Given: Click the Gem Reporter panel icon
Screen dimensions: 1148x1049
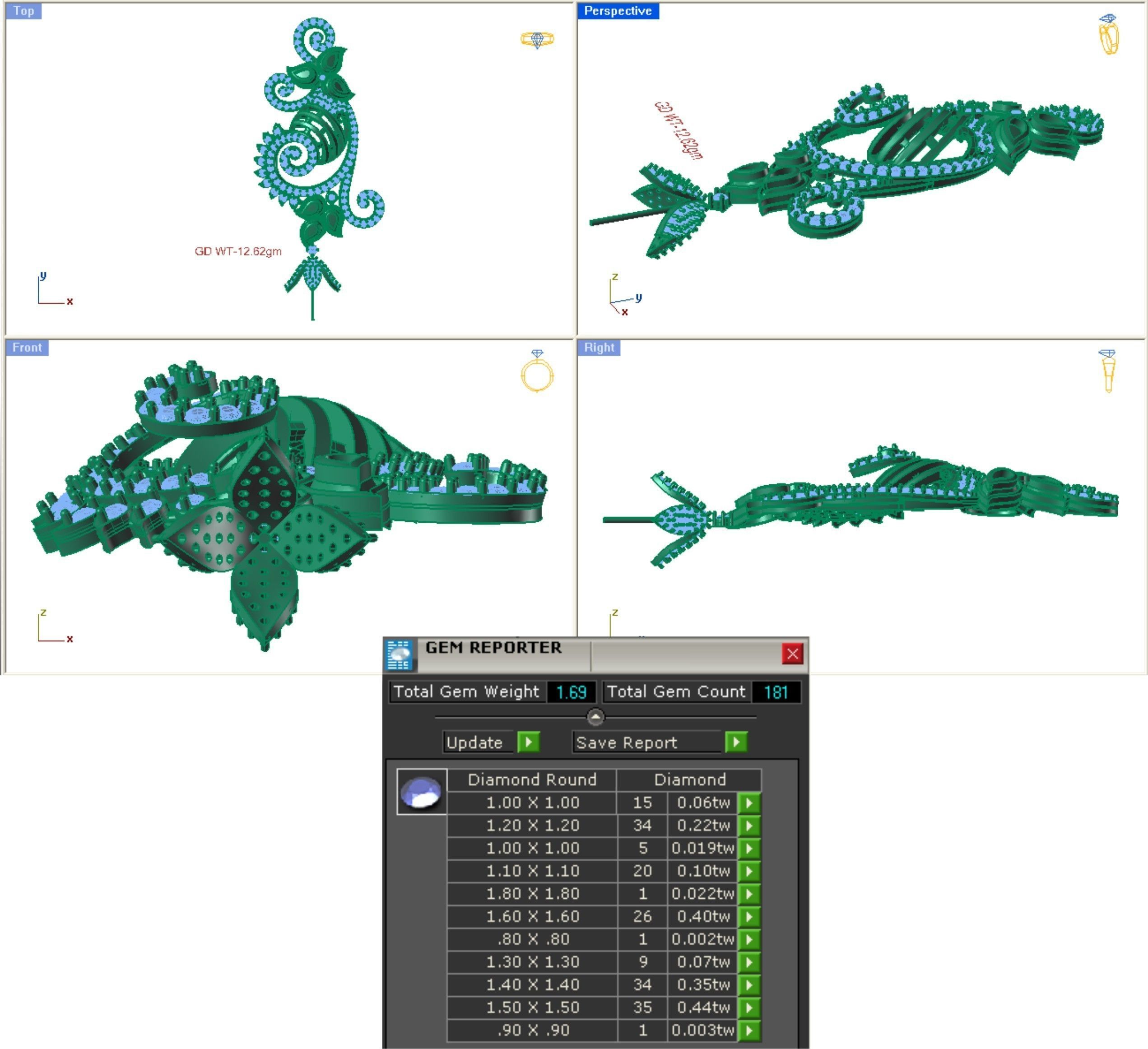Looking at the screenshot, I should click(x=399, y=654).
